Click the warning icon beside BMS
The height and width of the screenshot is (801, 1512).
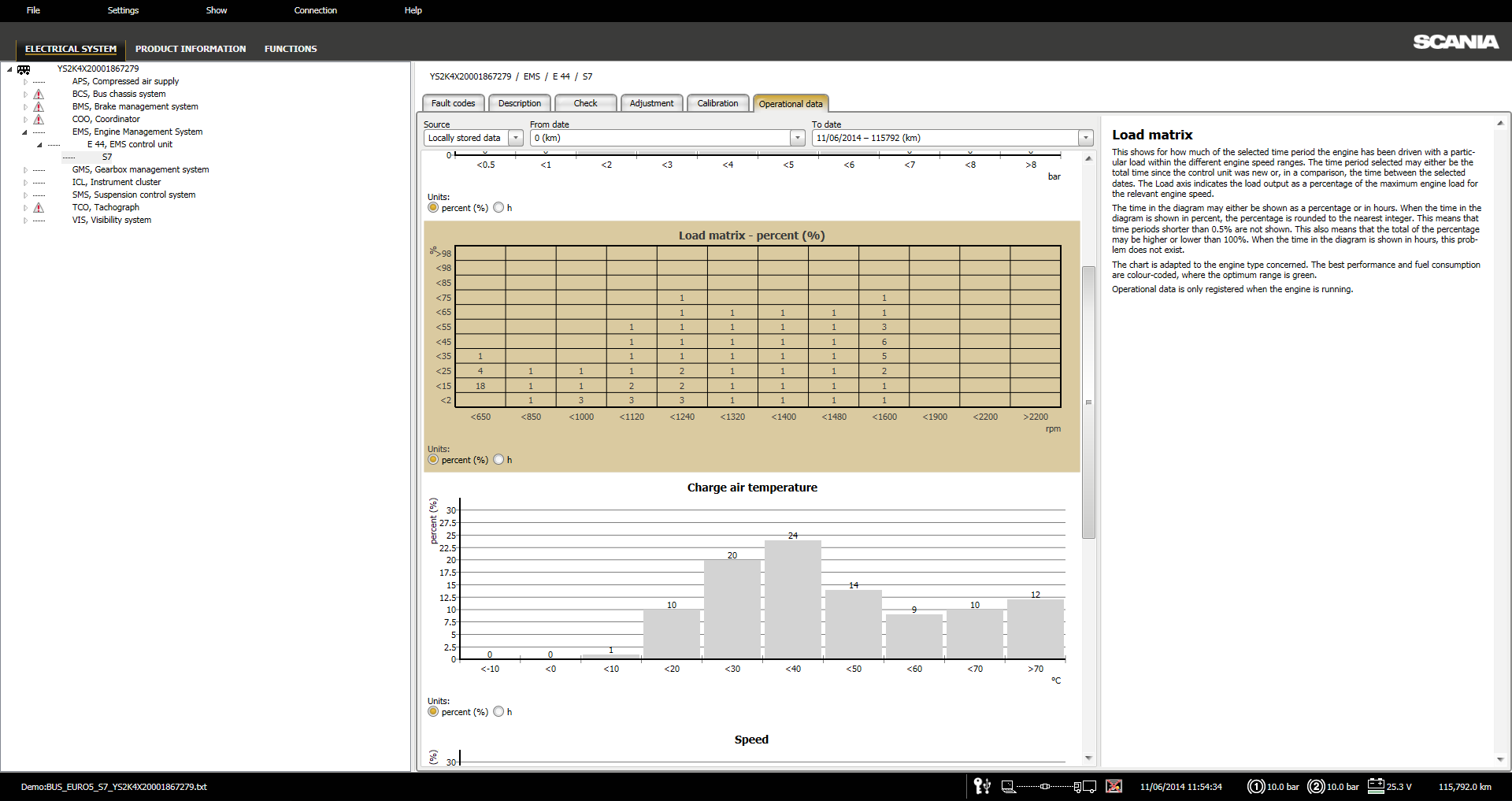[x=39, y=107]
